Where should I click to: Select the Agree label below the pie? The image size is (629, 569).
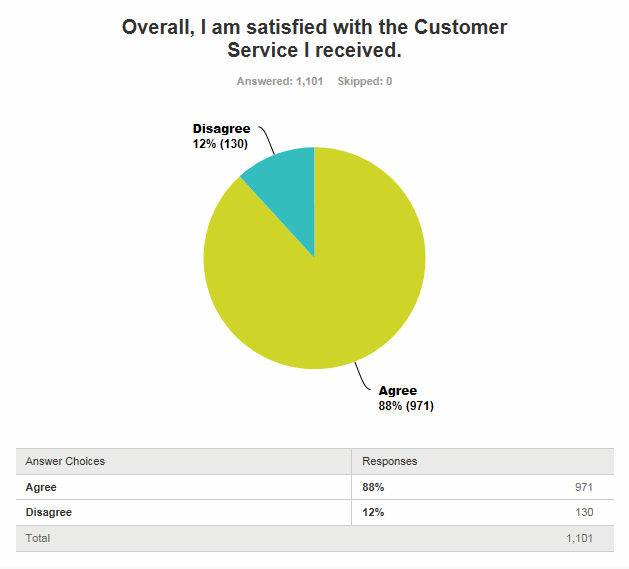[397, 391]
